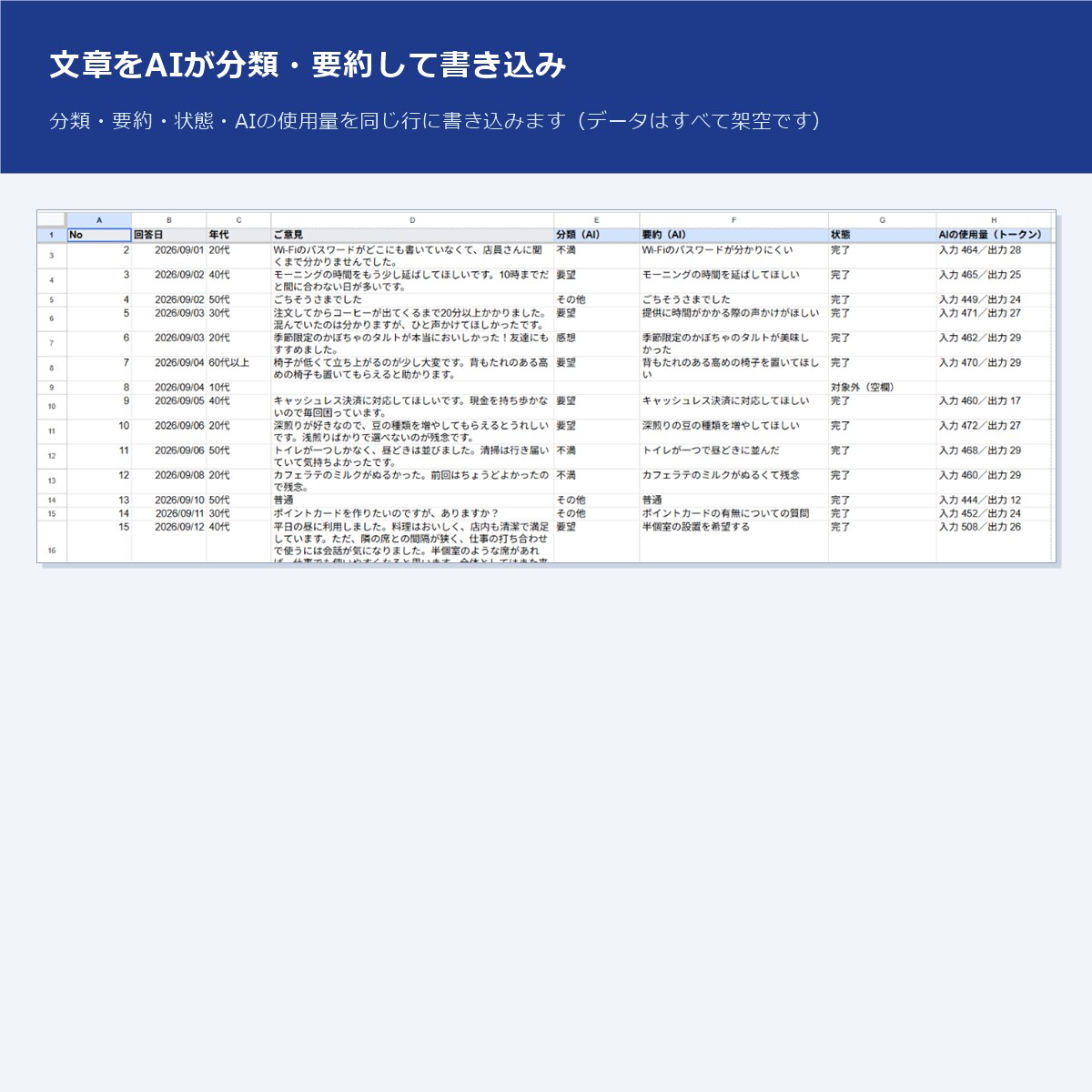
Task: Select the opinion cell 'ごちそうさまでした' in column D
Action: click(x=412, y=299)
